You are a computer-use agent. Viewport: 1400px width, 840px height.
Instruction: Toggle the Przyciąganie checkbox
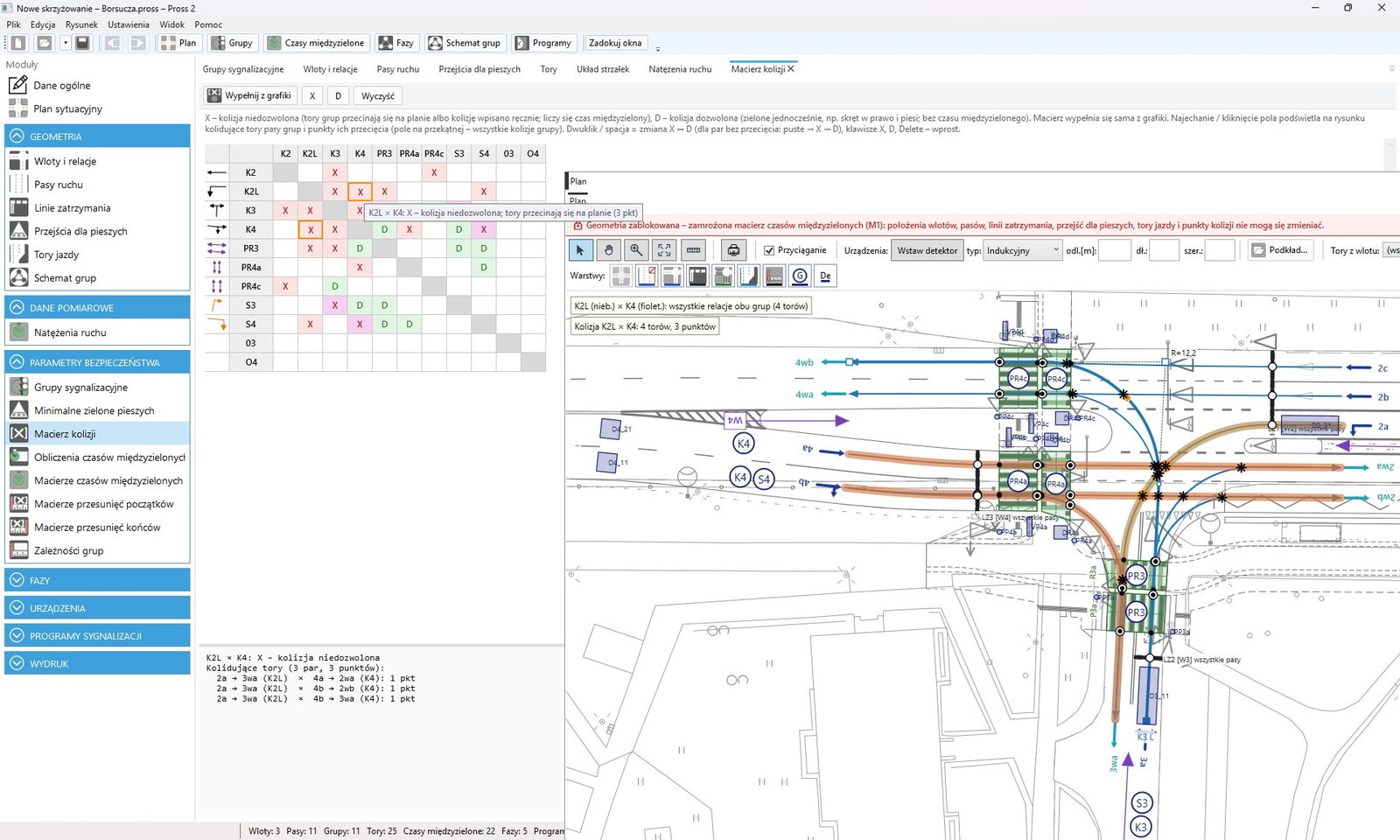769,250
